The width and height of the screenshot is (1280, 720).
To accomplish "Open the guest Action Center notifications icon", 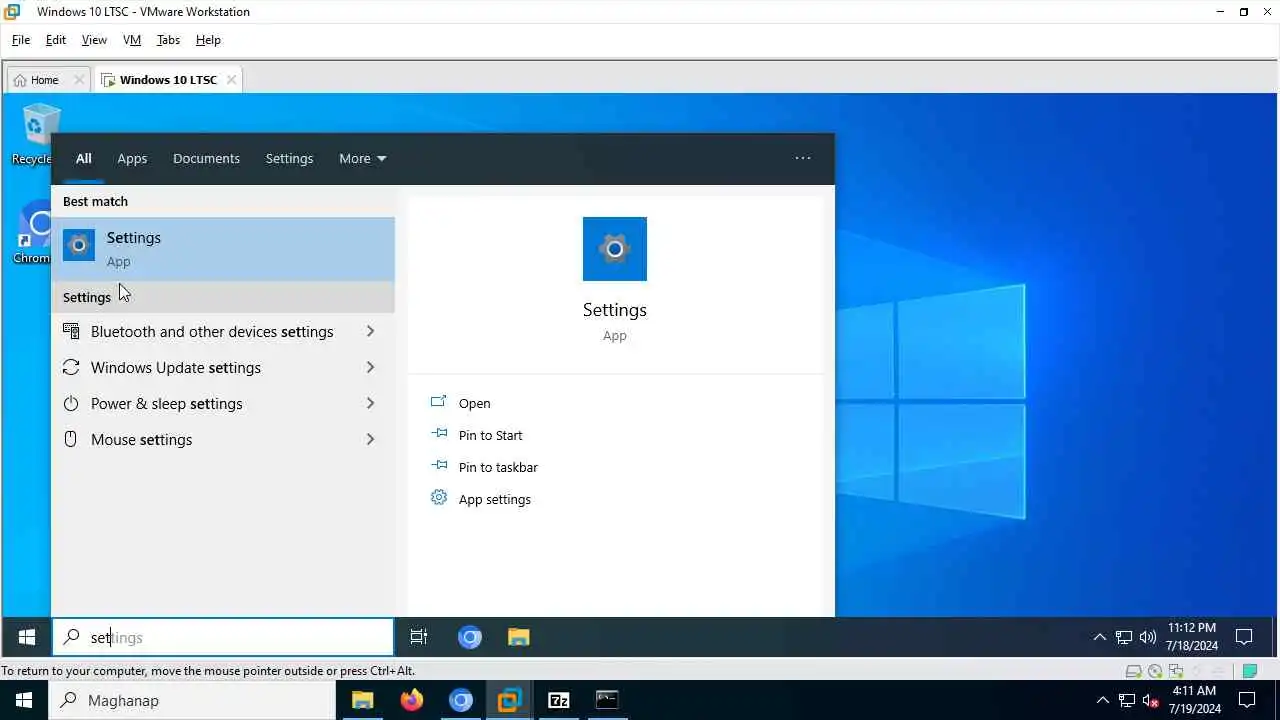I will [x=1245, y=637].
